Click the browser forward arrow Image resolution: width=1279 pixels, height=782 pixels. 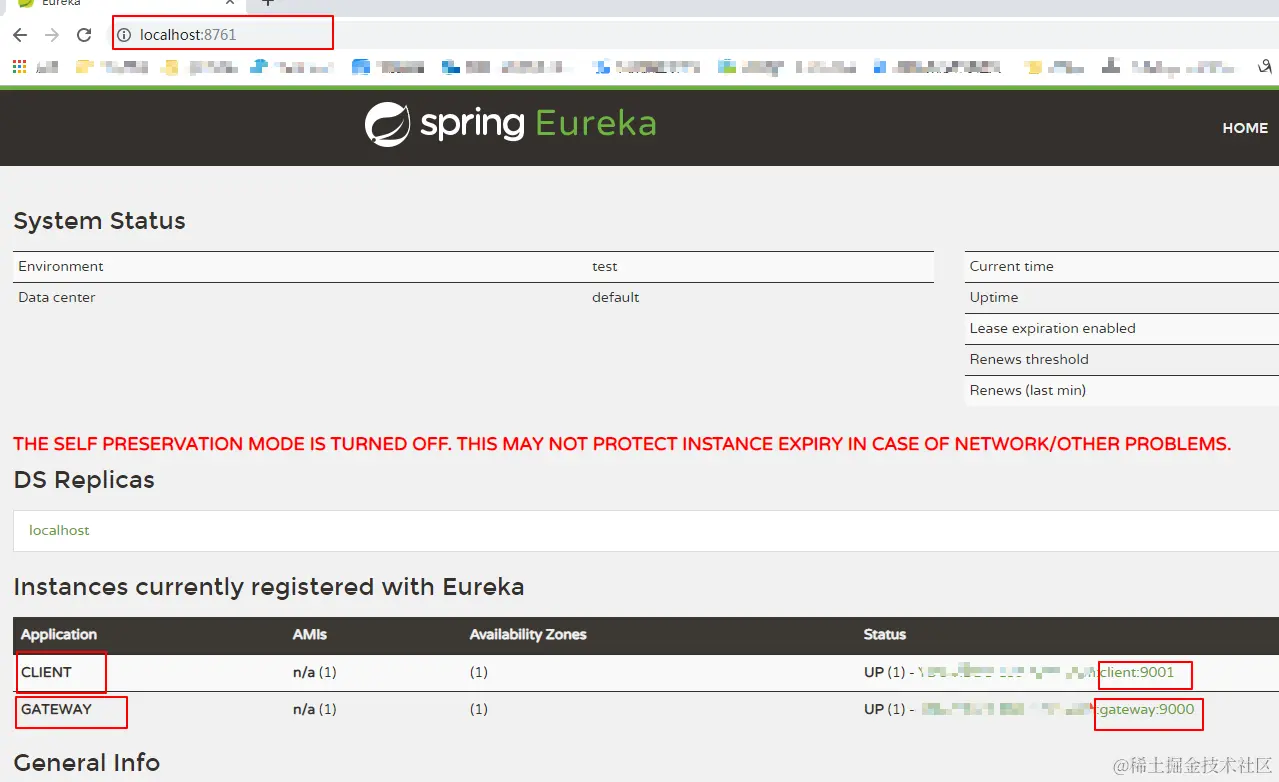(x=52, y=35)
